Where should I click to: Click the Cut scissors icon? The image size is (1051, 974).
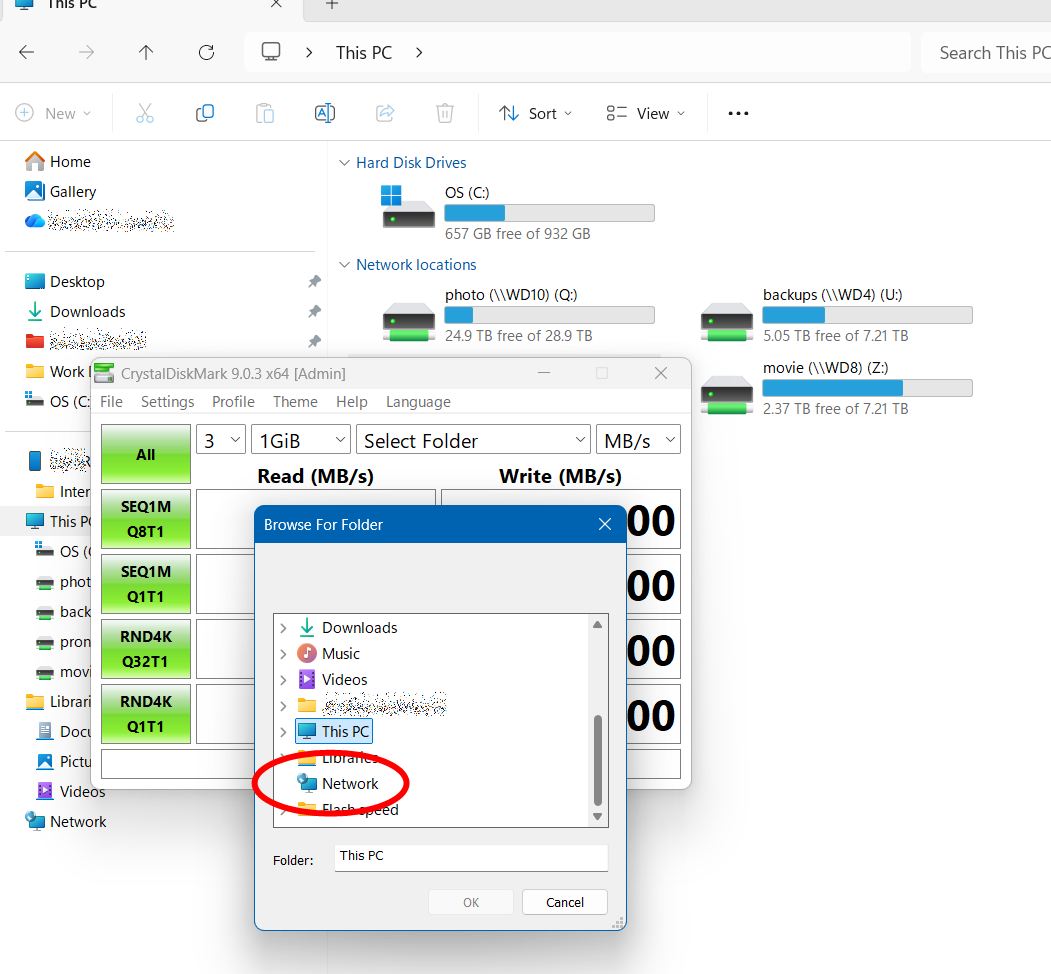point(145,113)
